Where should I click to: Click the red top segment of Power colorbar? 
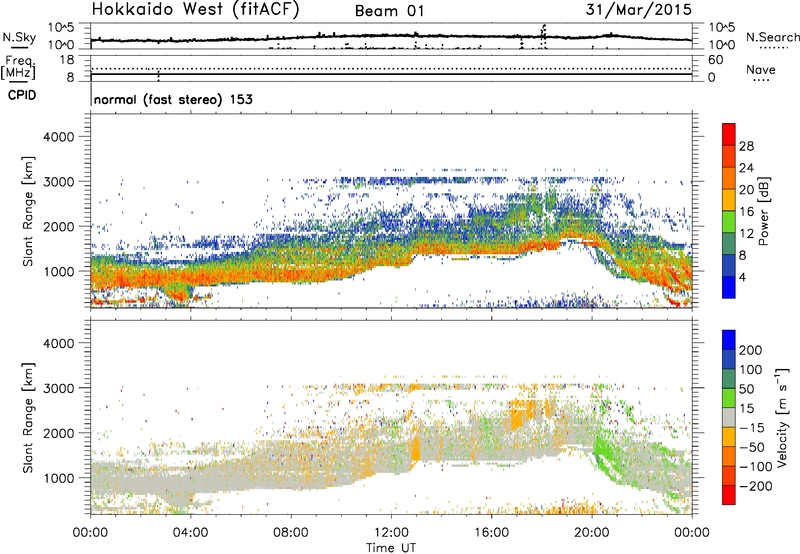tap(729, 134)
